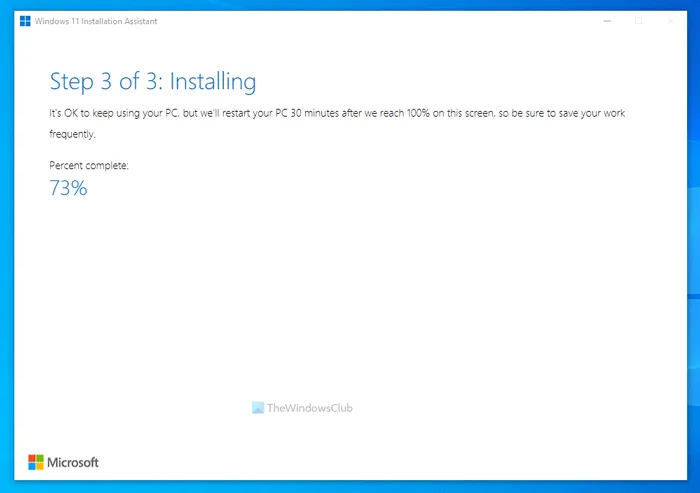Close the Windows 11 Installation Assistant
The width and height of the screenshot is (700, 493).
pyautogui.click(x=671, y=21)
